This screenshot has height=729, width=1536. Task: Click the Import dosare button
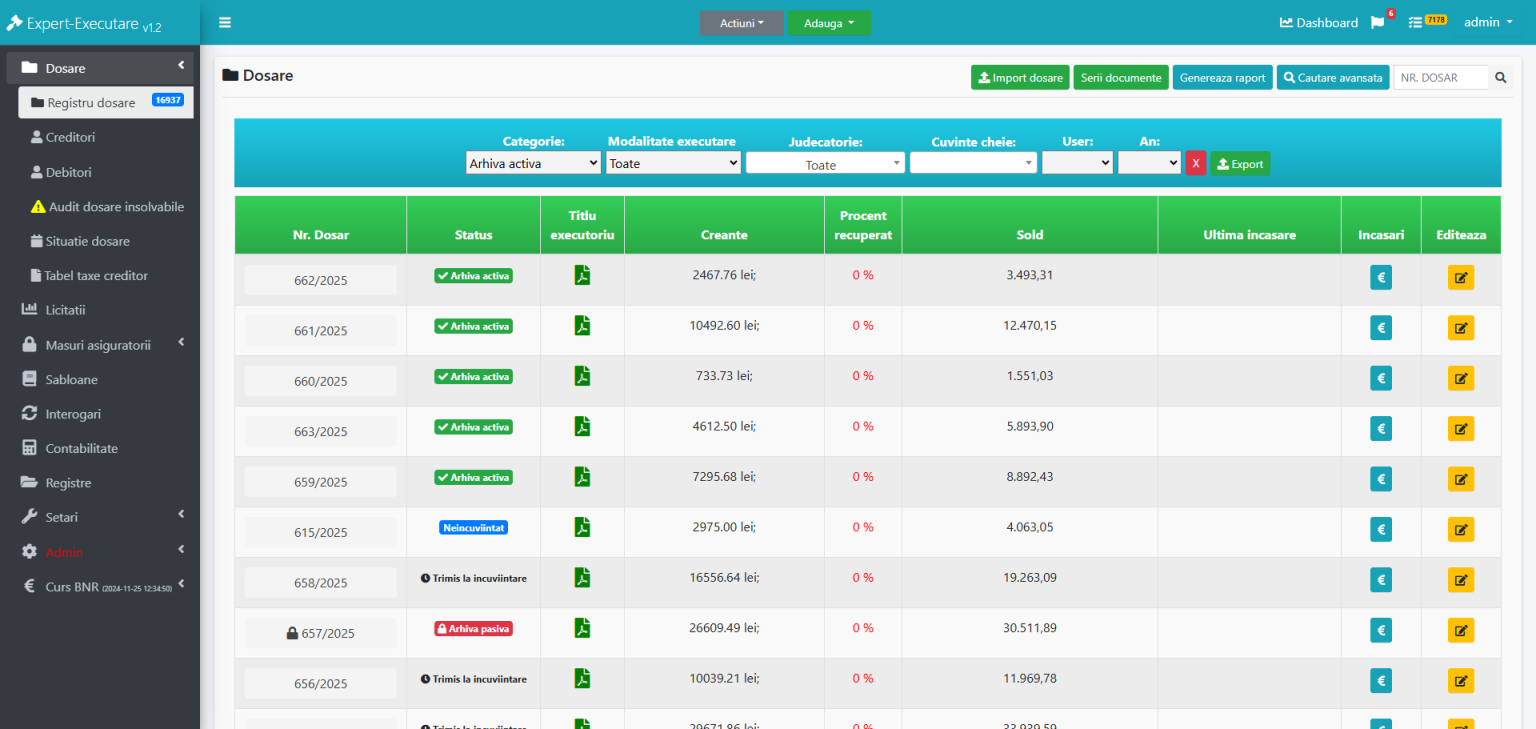1020,78
